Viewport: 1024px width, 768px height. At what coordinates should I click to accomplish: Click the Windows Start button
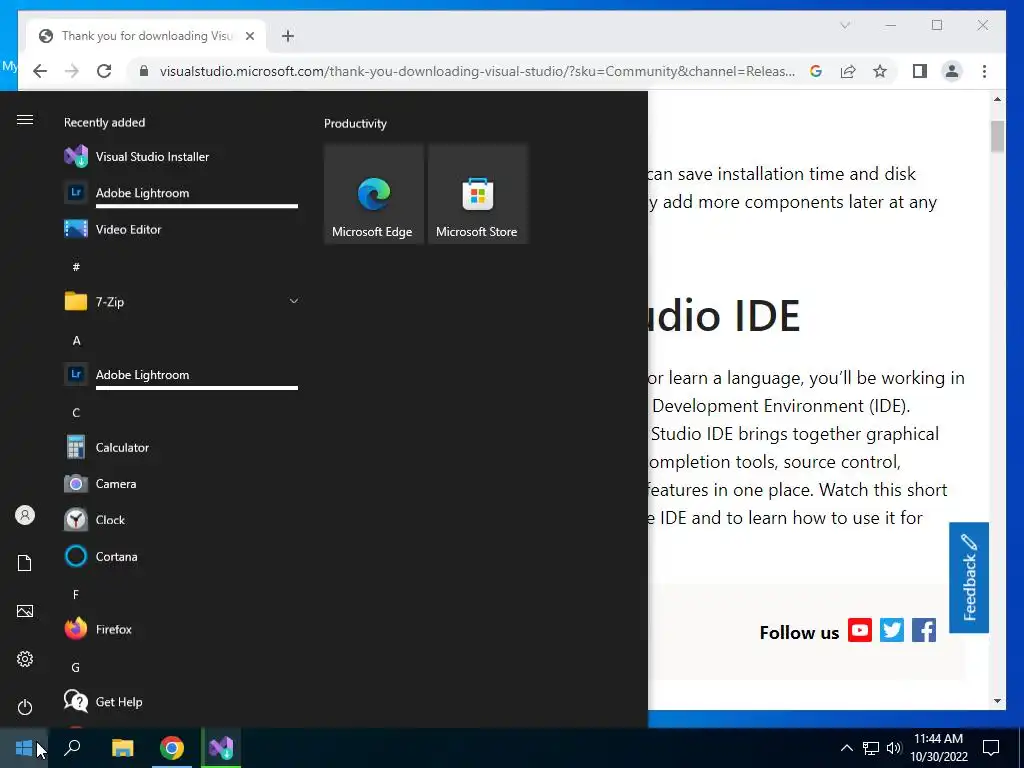24,748
